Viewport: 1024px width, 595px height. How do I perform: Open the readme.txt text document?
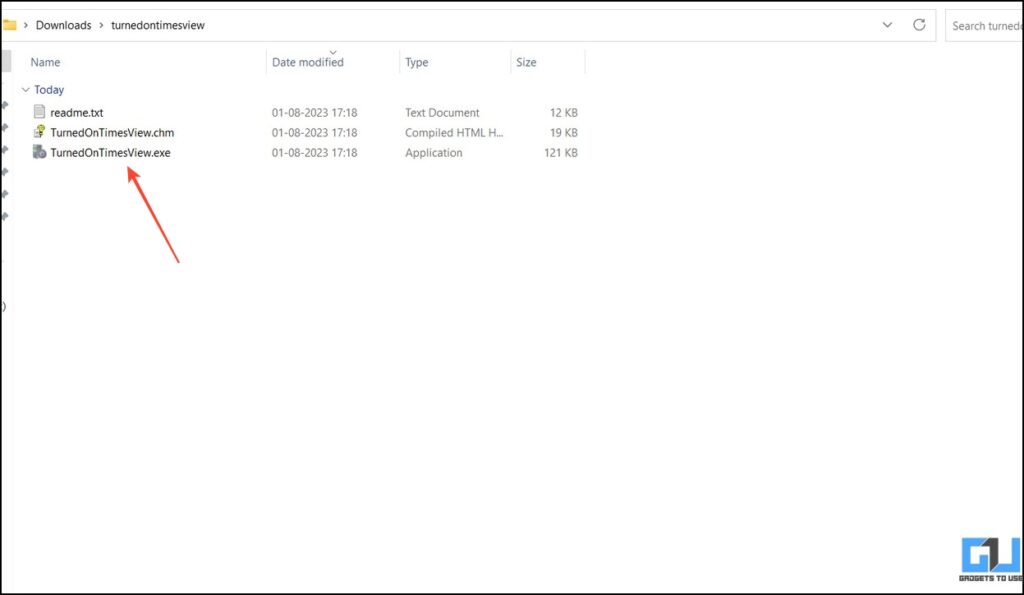(x=77, y=112)
